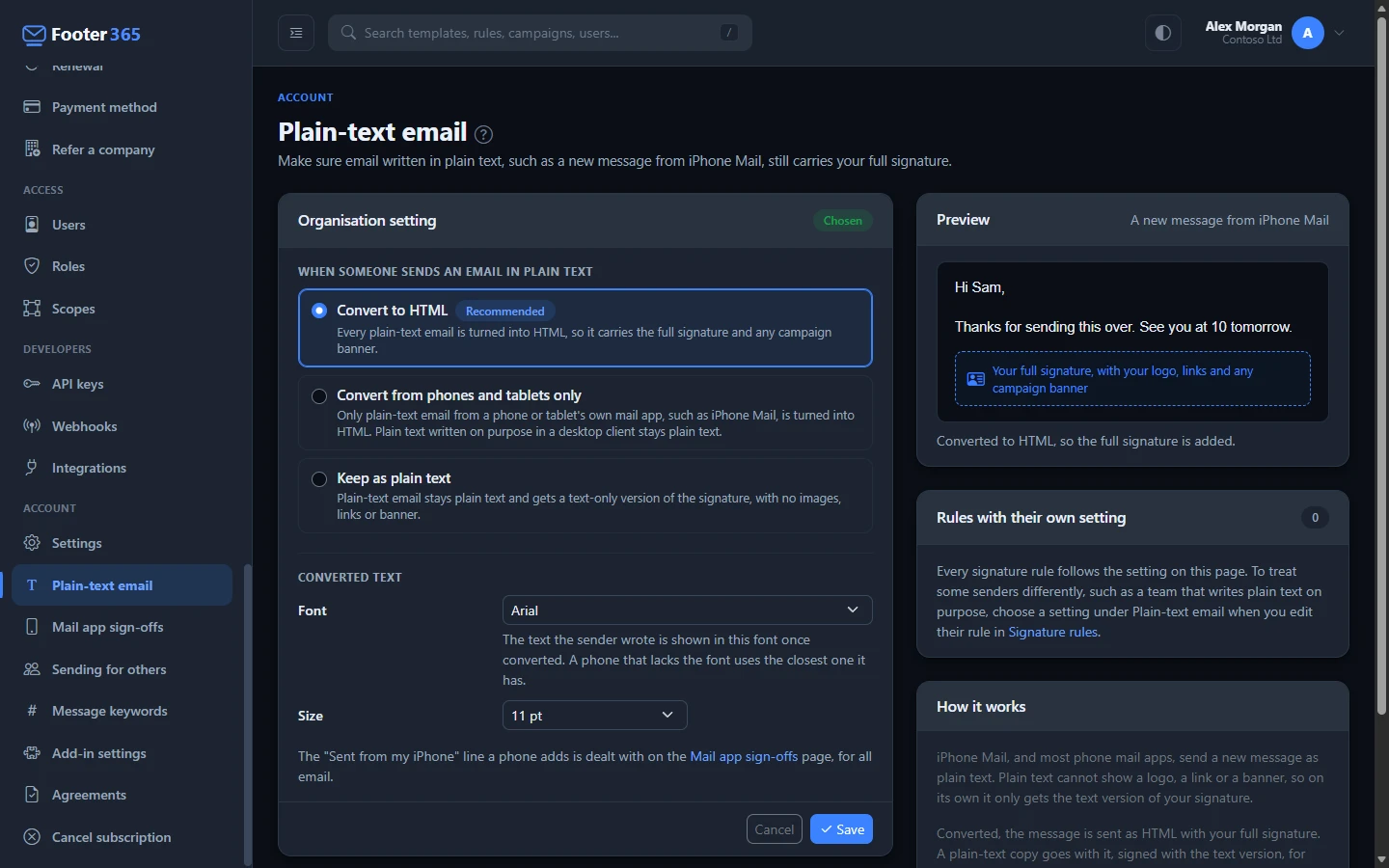Screen dimensions: 1389x868
Task: Click the Message keywords hash icon
Action: coord(32,711)
